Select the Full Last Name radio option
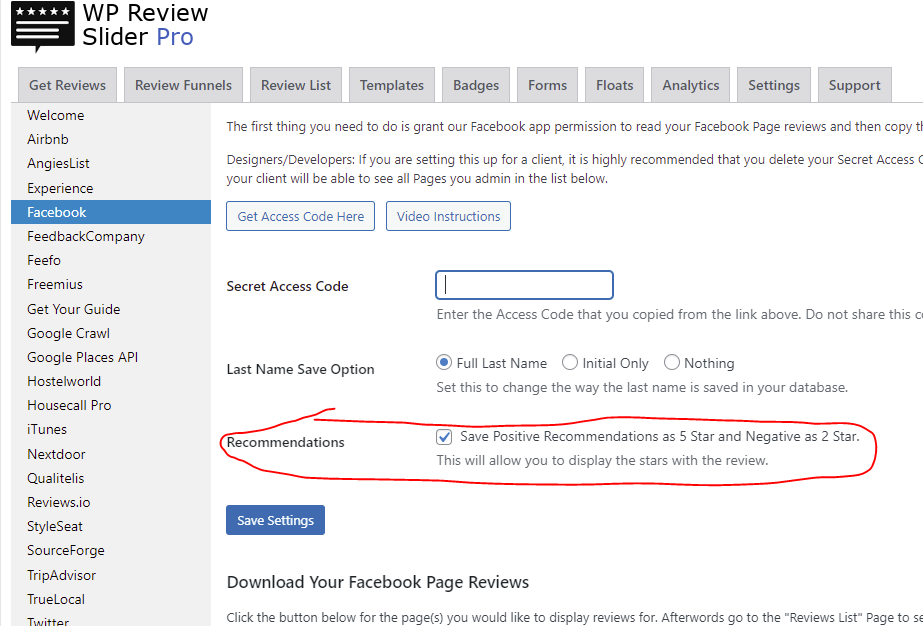The height and width of the screenshot is (626, 923). pos(444,363)
